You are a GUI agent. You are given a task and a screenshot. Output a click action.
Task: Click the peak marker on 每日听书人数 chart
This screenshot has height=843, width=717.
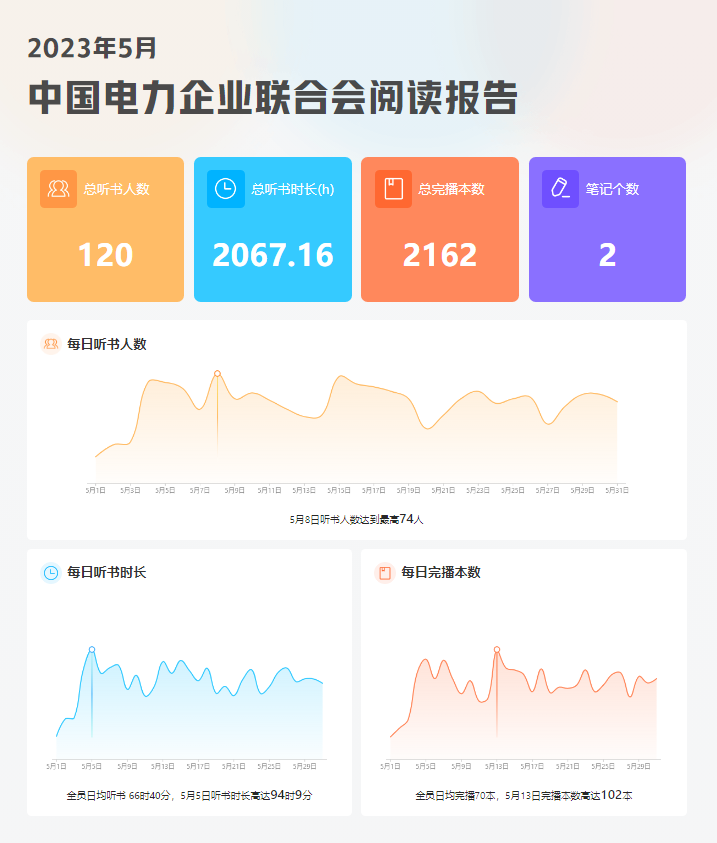(217, 373)
